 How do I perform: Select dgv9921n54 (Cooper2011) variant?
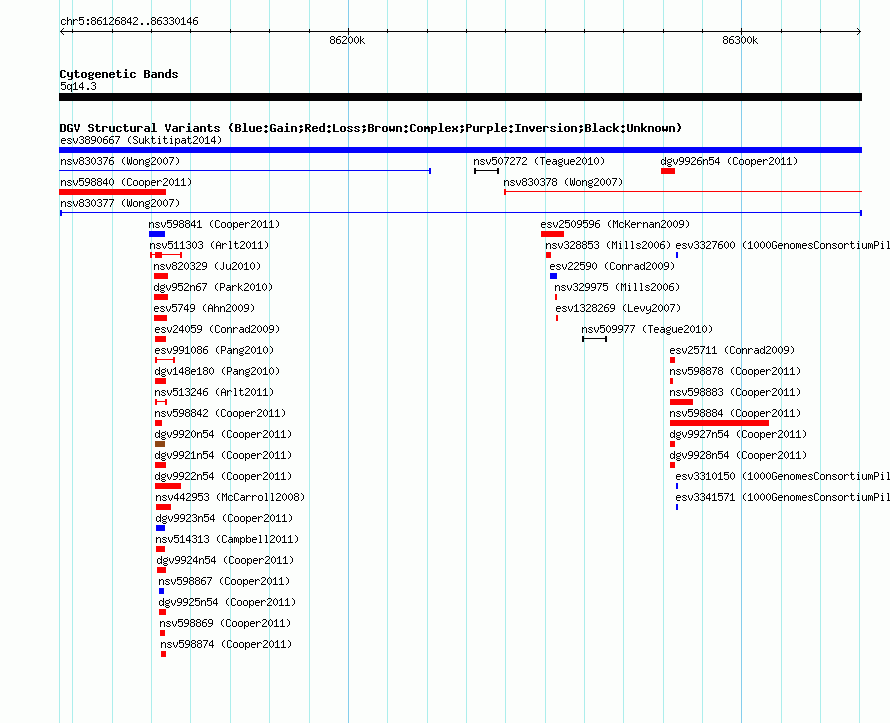pyautogui.click(x=223, y=455)
